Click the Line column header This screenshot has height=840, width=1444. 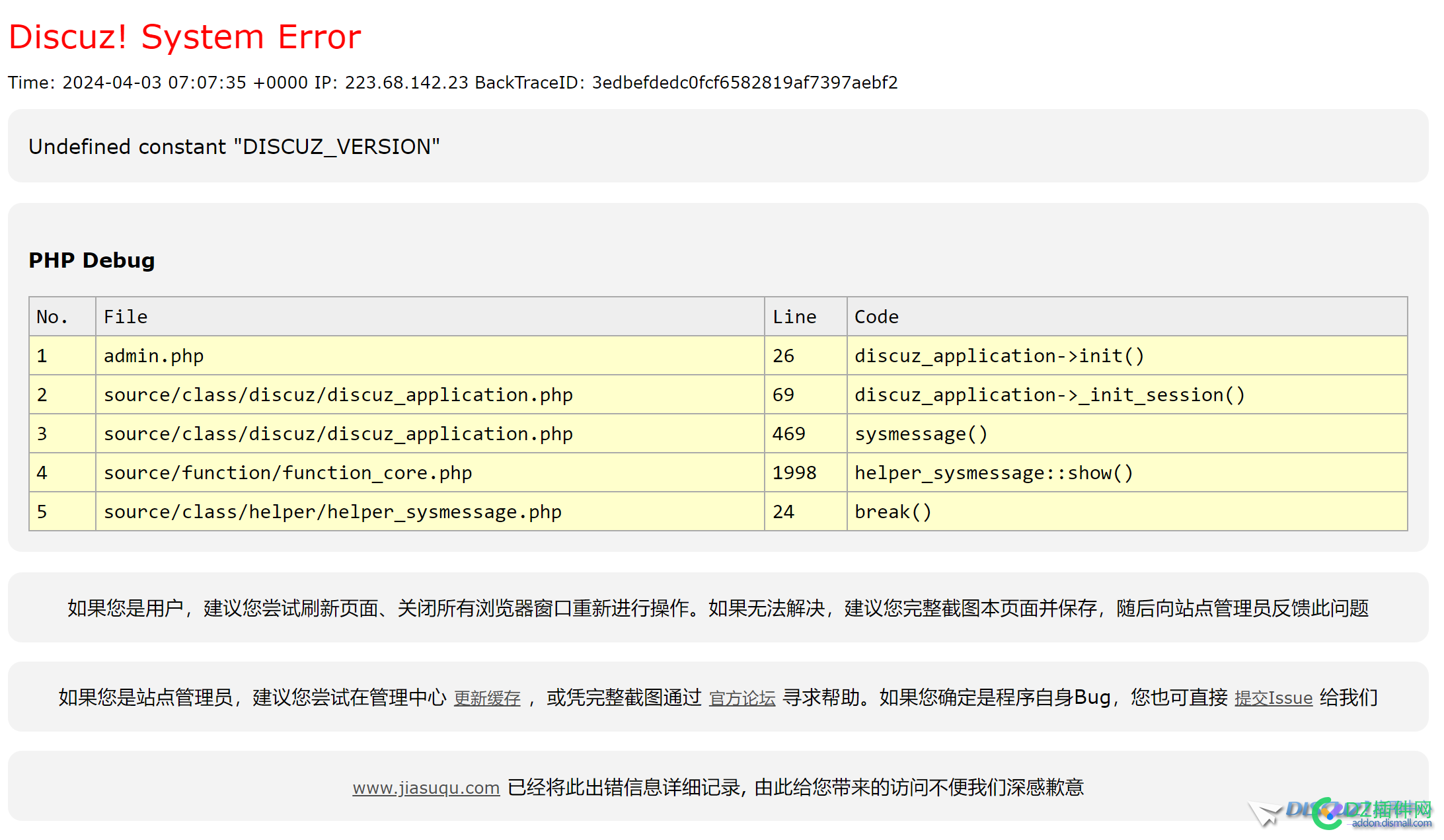[806, 317]
